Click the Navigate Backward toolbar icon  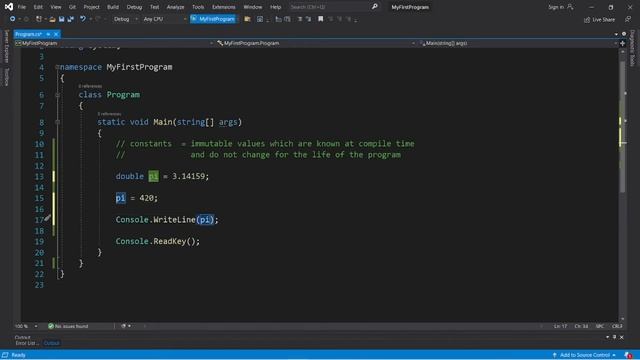pyautogui.click(x=13, y=19)
